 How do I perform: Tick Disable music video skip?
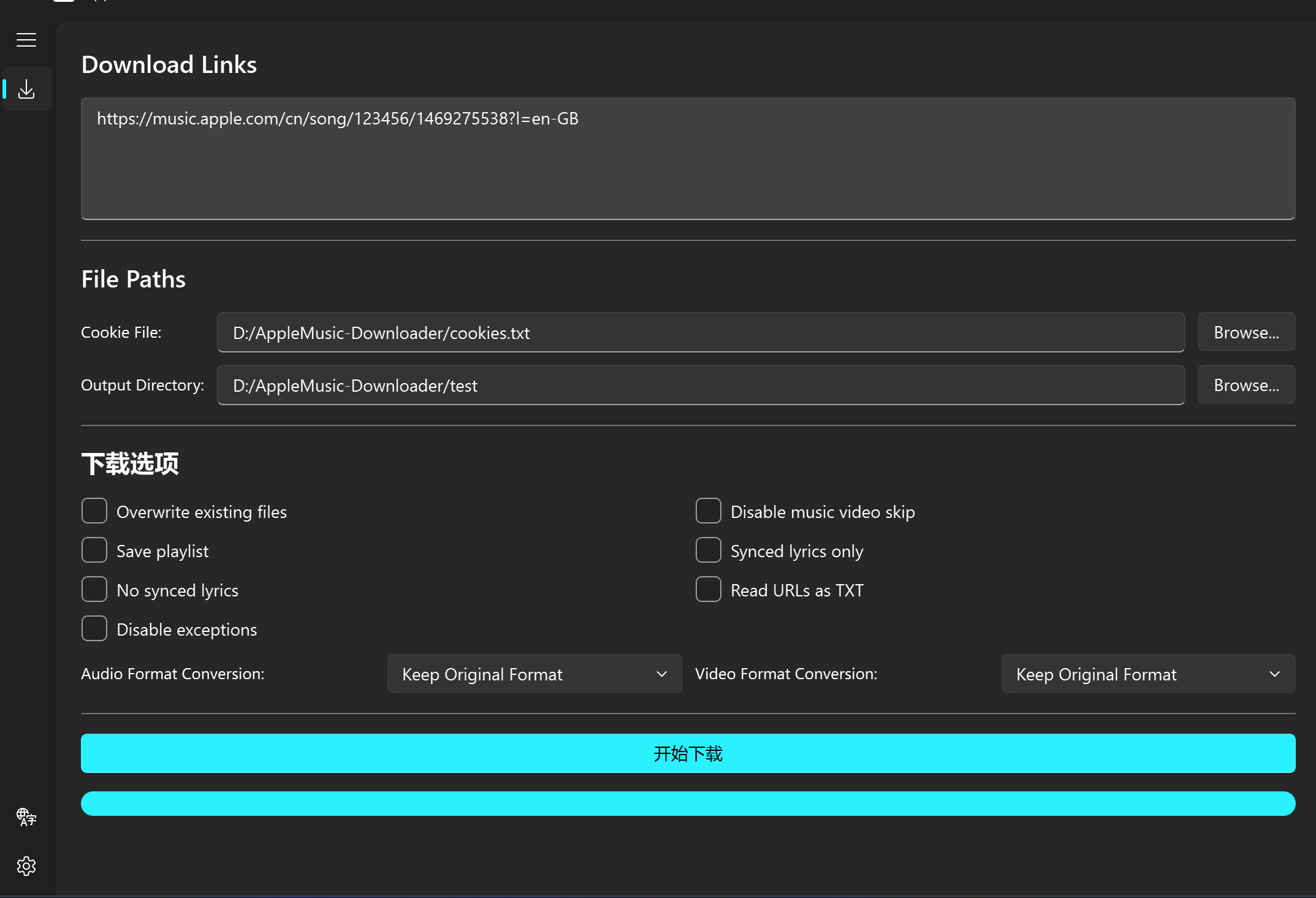[708, 511]
